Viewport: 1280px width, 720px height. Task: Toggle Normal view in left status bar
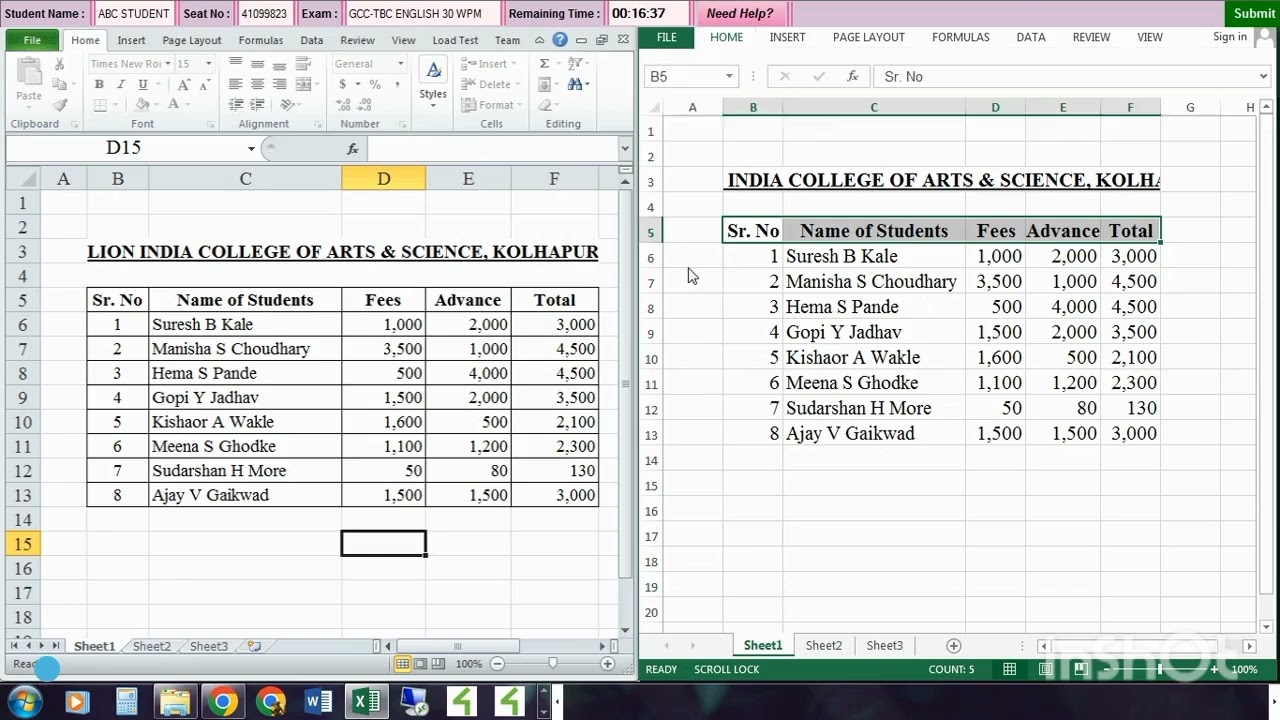(x=402, y=664)
